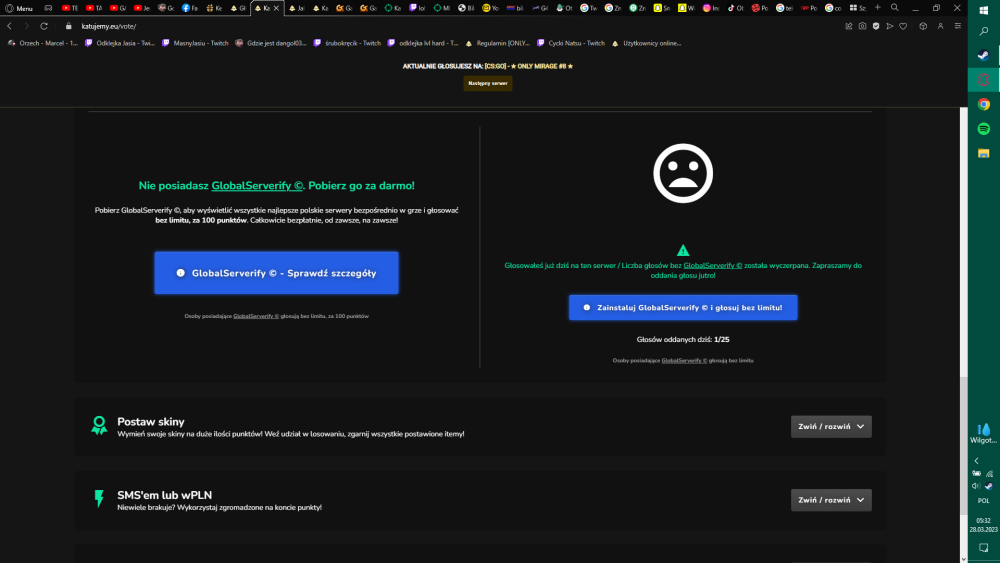Click GlobalServerify link in the green warning text
Image resolution: width=1000 pixels, height=563 pixels.
pos(712,265)
